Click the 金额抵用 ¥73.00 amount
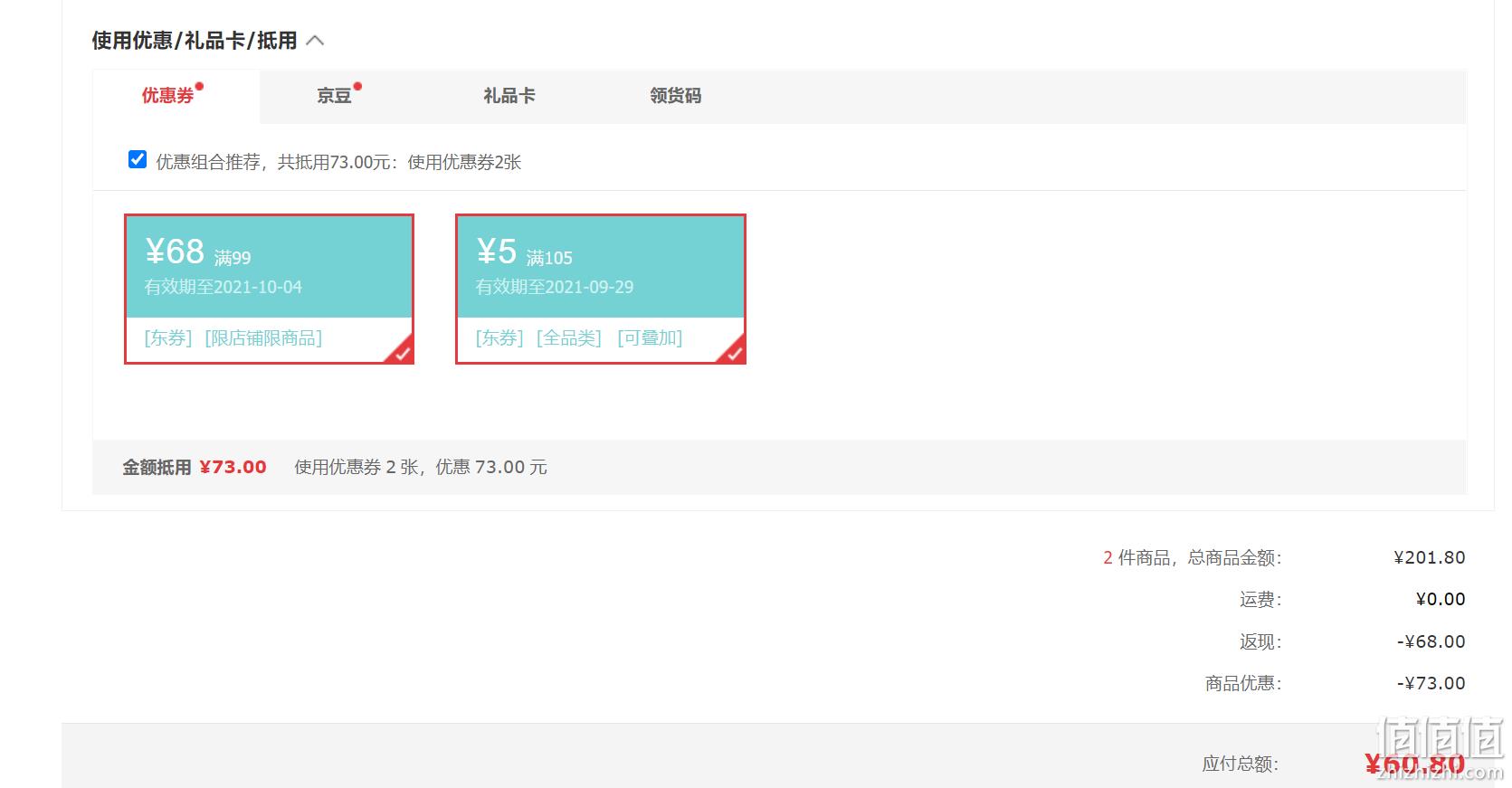 [x=233, y=468]
